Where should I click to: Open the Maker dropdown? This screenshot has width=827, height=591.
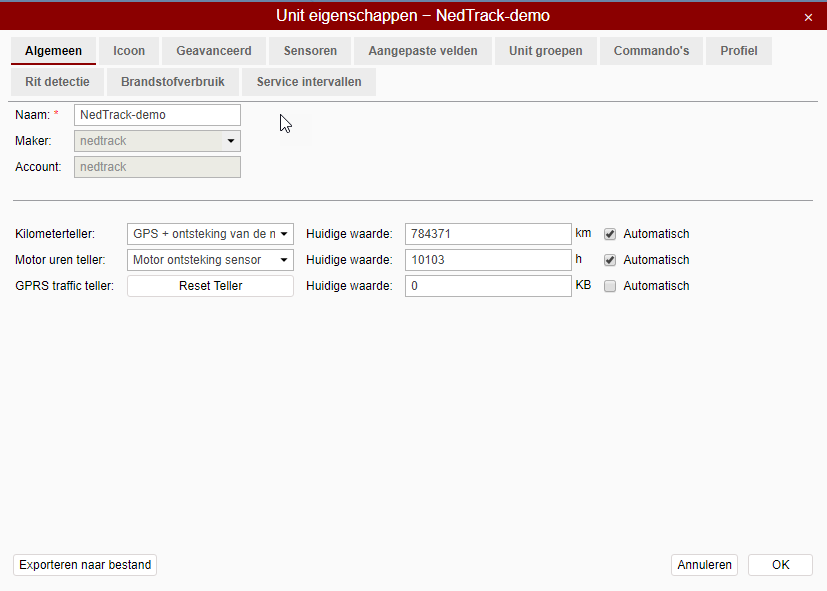coord(157,141)
